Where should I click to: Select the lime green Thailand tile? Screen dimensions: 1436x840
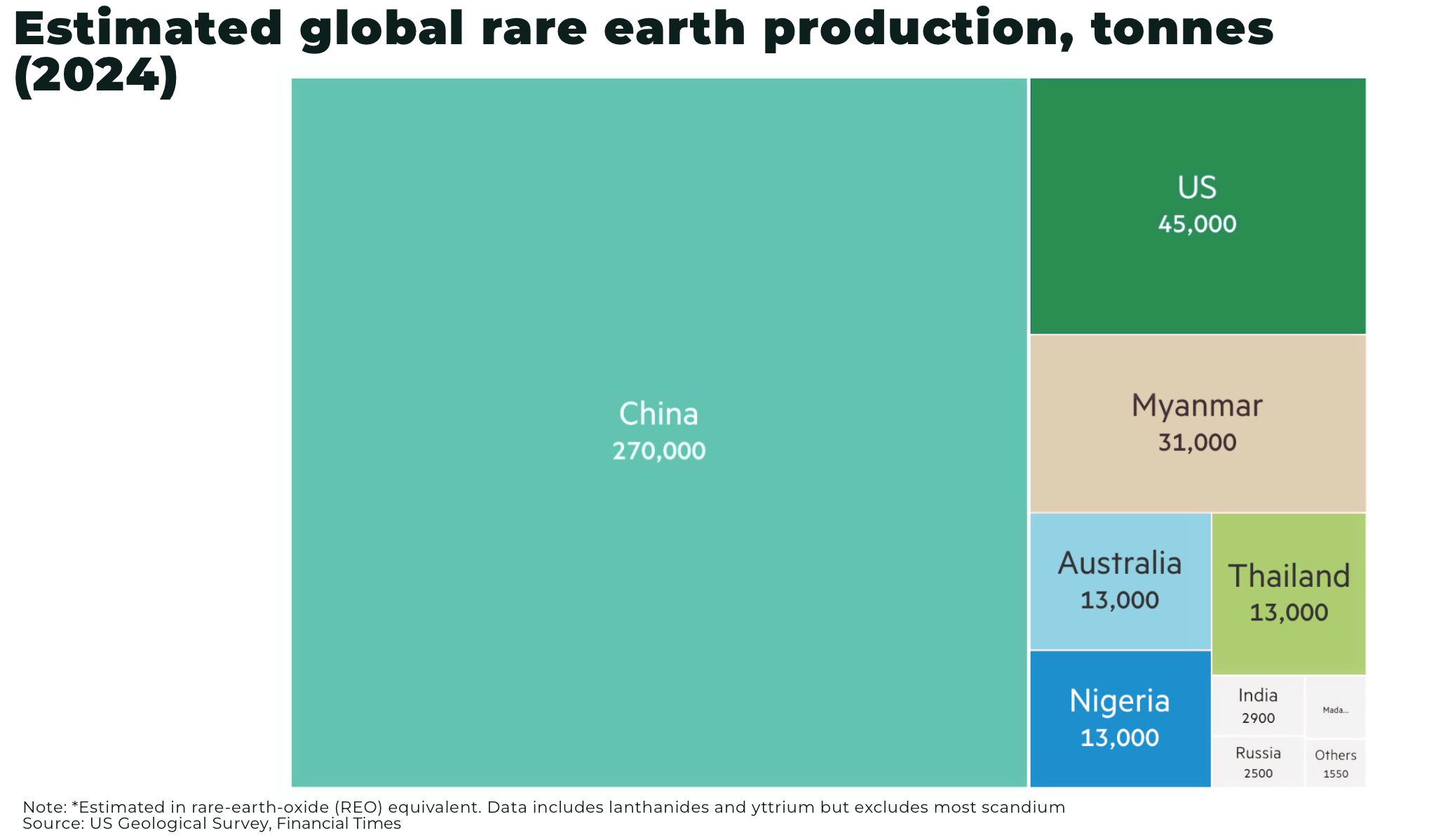click(1289, 594)
